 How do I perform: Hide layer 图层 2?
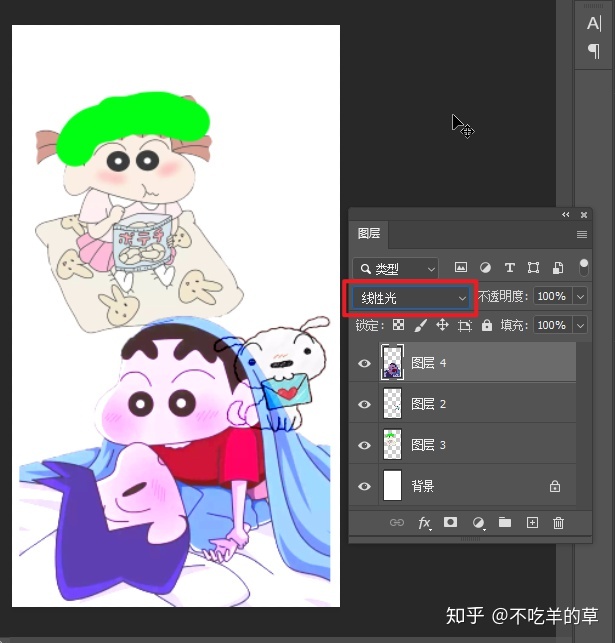pos(364,404)
